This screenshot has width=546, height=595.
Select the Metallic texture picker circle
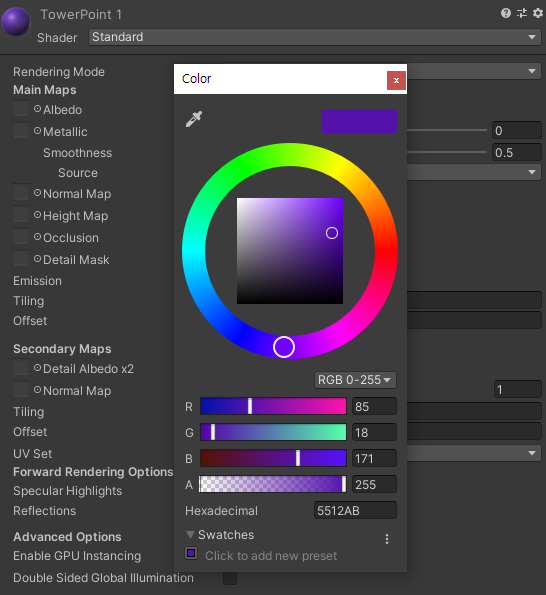37,131
